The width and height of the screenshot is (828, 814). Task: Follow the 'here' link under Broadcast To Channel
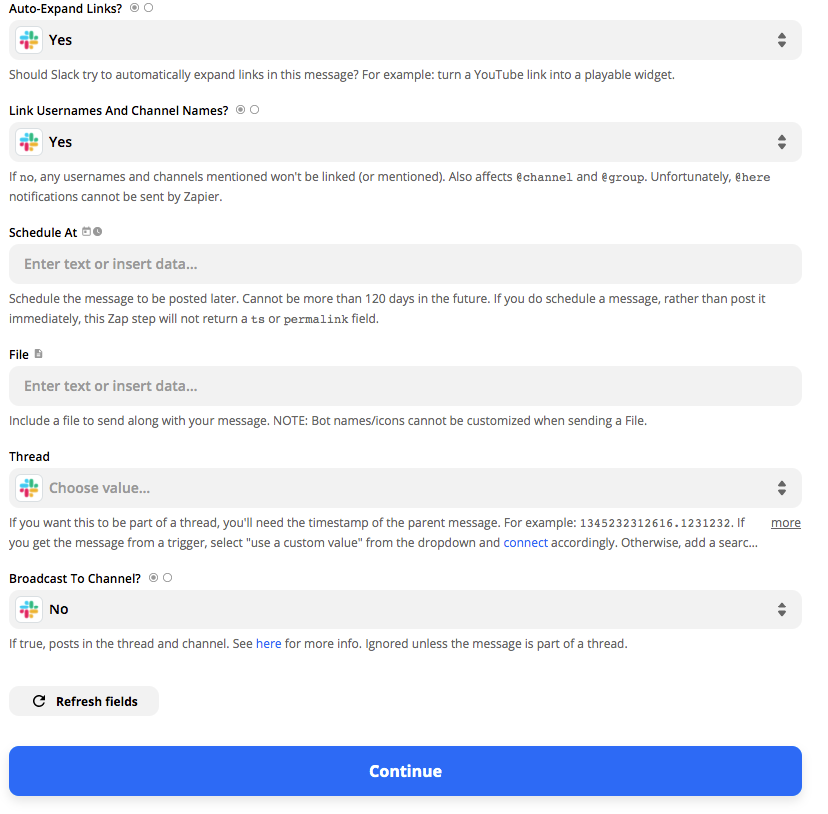(268, 644)
